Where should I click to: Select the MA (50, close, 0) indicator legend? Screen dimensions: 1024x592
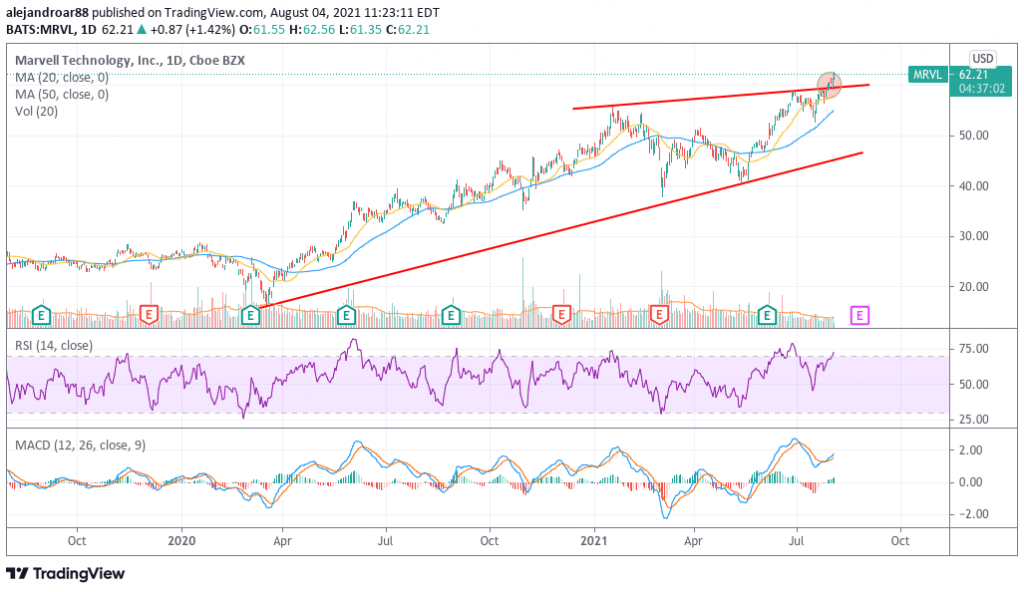(x=62, y=95)
